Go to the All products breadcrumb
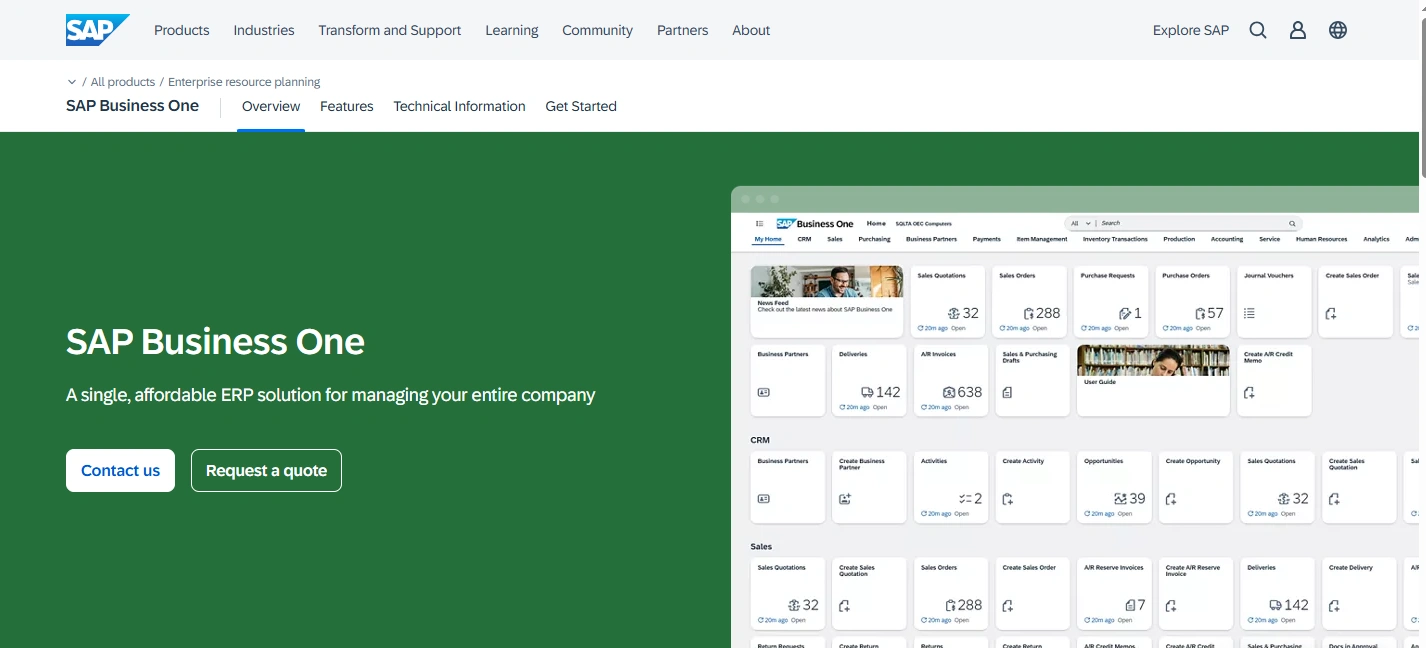1426x648 pixels. click(x=123, y=82)
